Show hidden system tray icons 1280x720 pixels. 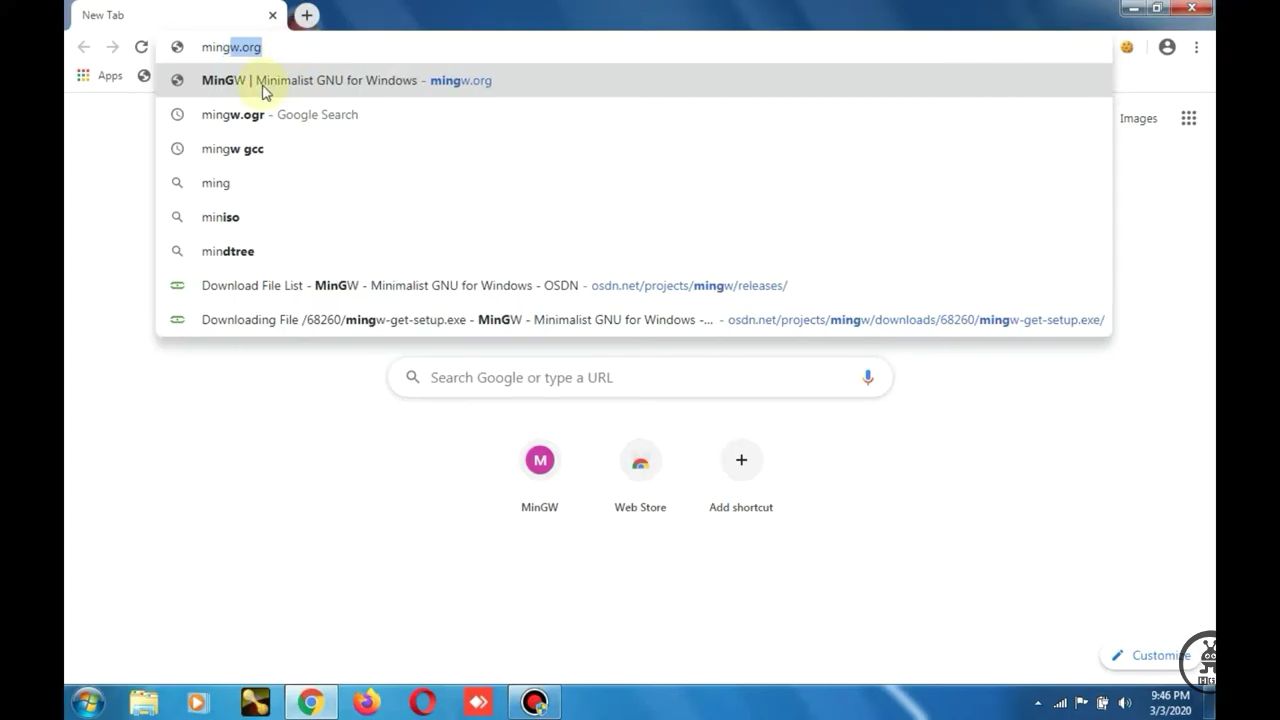tap(1038, 703)
